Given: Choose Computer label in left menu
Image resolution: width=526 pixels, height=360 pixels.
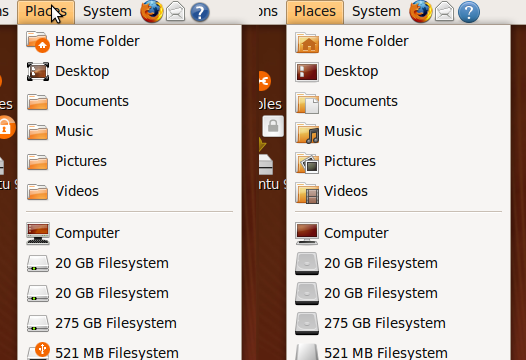Looking at the screenshot, I should (87, 233).
